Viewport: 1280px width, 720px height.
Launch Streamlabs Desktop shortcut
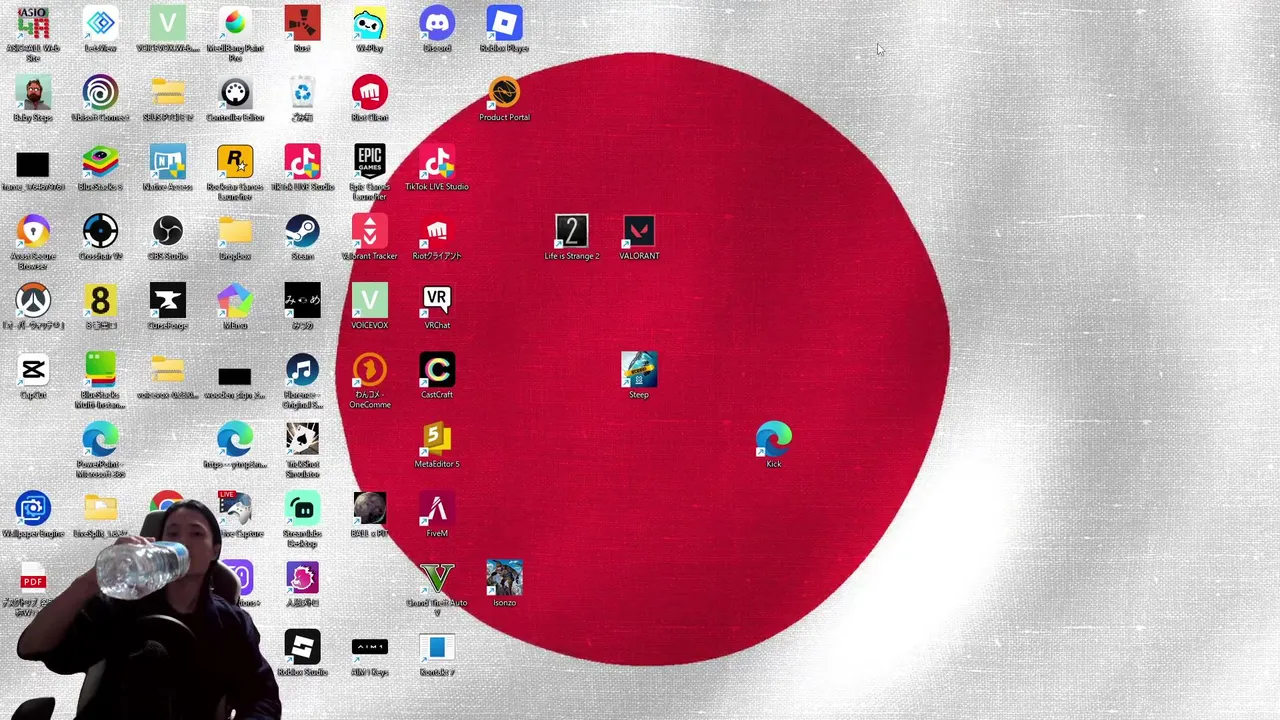(x=302, y=509)
